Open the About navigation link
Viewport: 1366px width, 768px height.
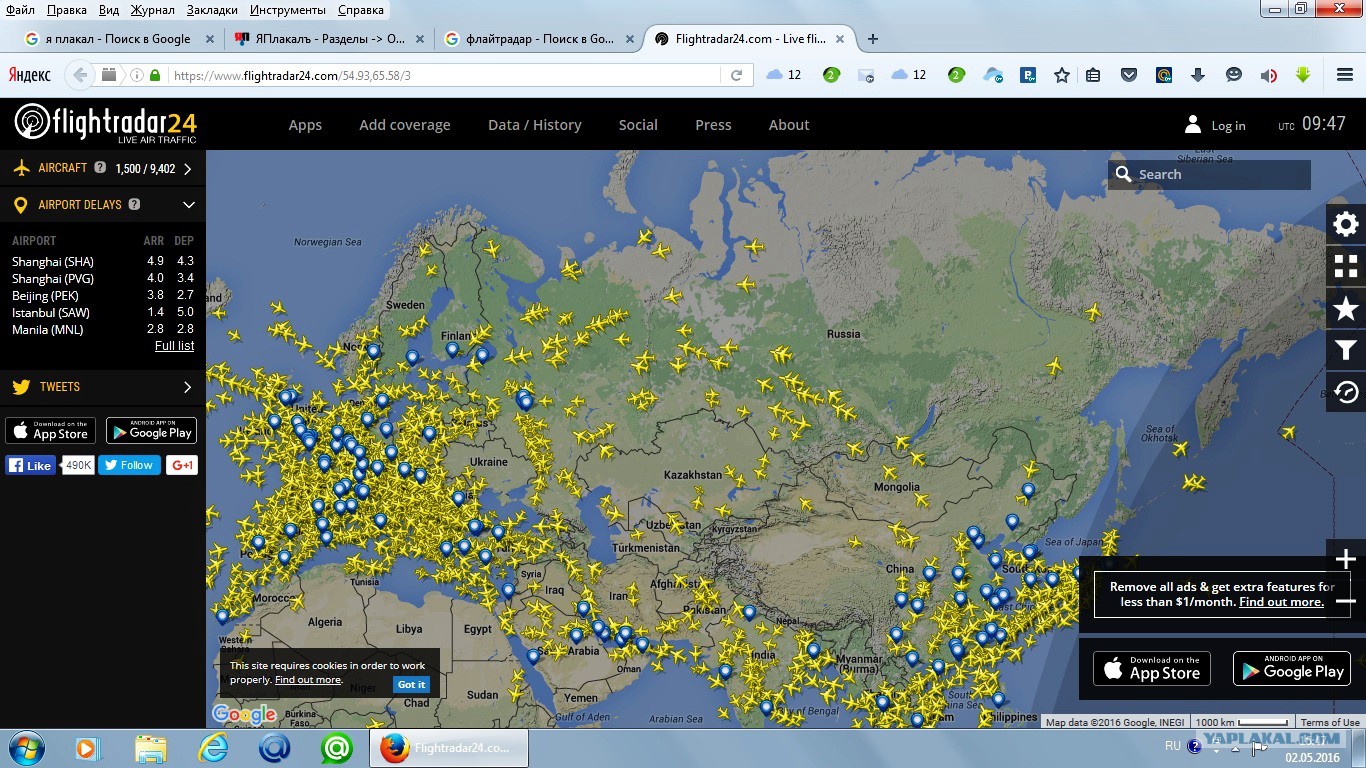click(789, 125)
